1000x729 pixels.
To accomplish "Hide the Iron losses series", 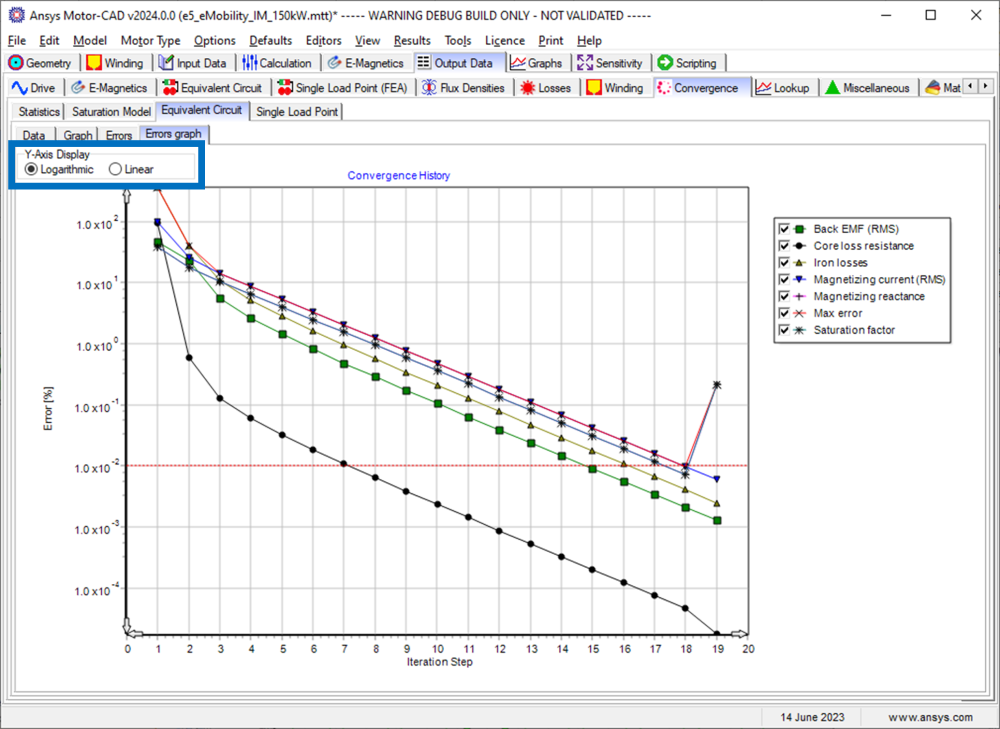I will pos(784,263).
